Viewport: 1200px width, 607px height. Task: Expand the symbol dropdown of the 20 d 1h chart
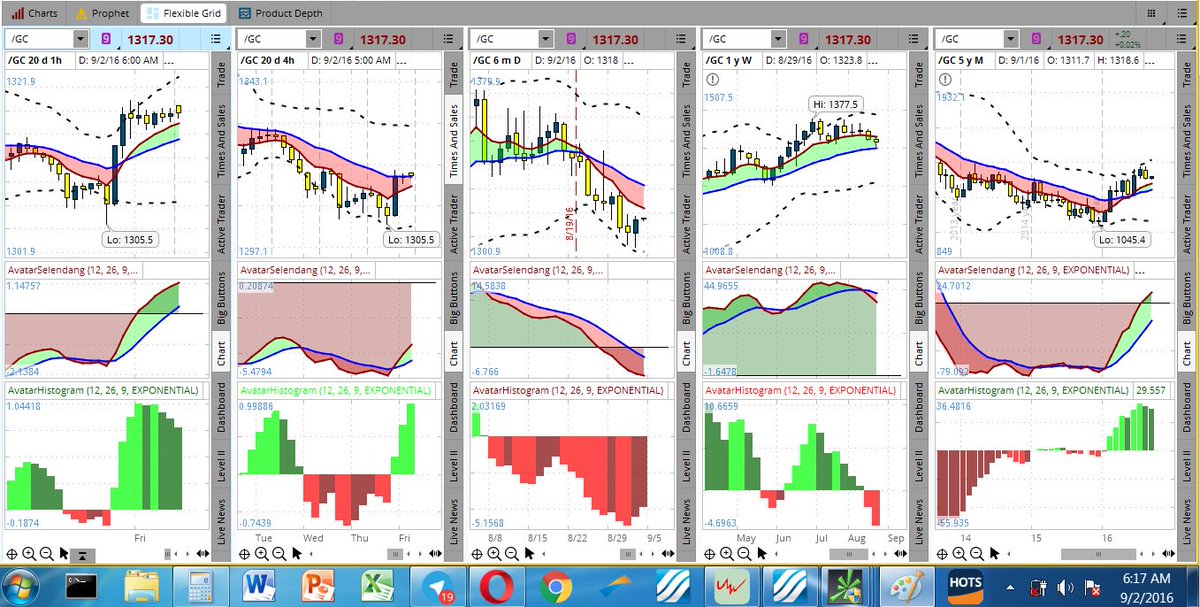[x=80, y=39]
